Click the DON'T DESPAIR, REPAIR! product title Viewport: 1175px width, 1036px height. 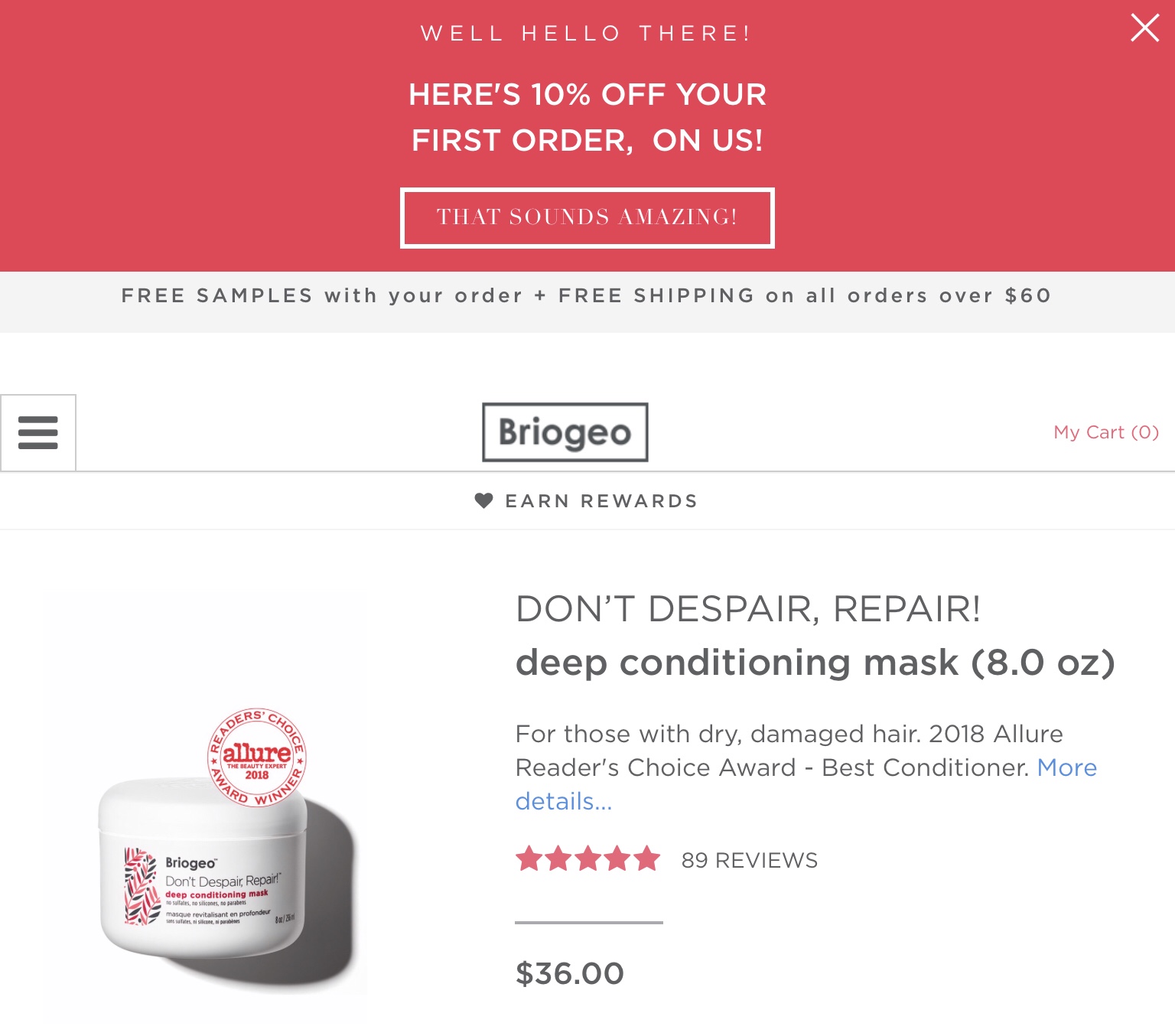(x=748, y=609)
